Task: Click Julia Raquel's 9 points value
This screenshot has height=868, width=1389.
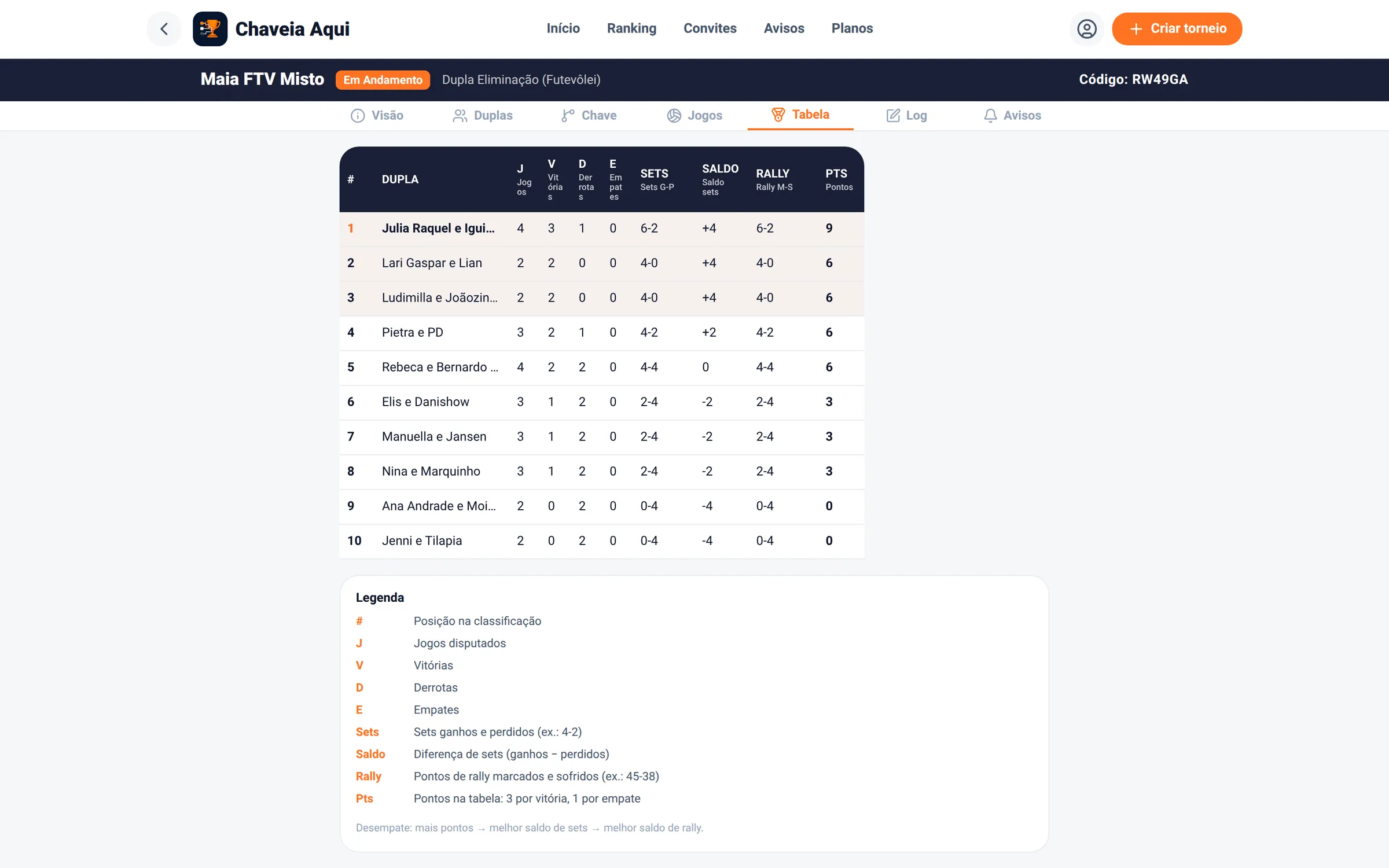Action: pos(829,229)
